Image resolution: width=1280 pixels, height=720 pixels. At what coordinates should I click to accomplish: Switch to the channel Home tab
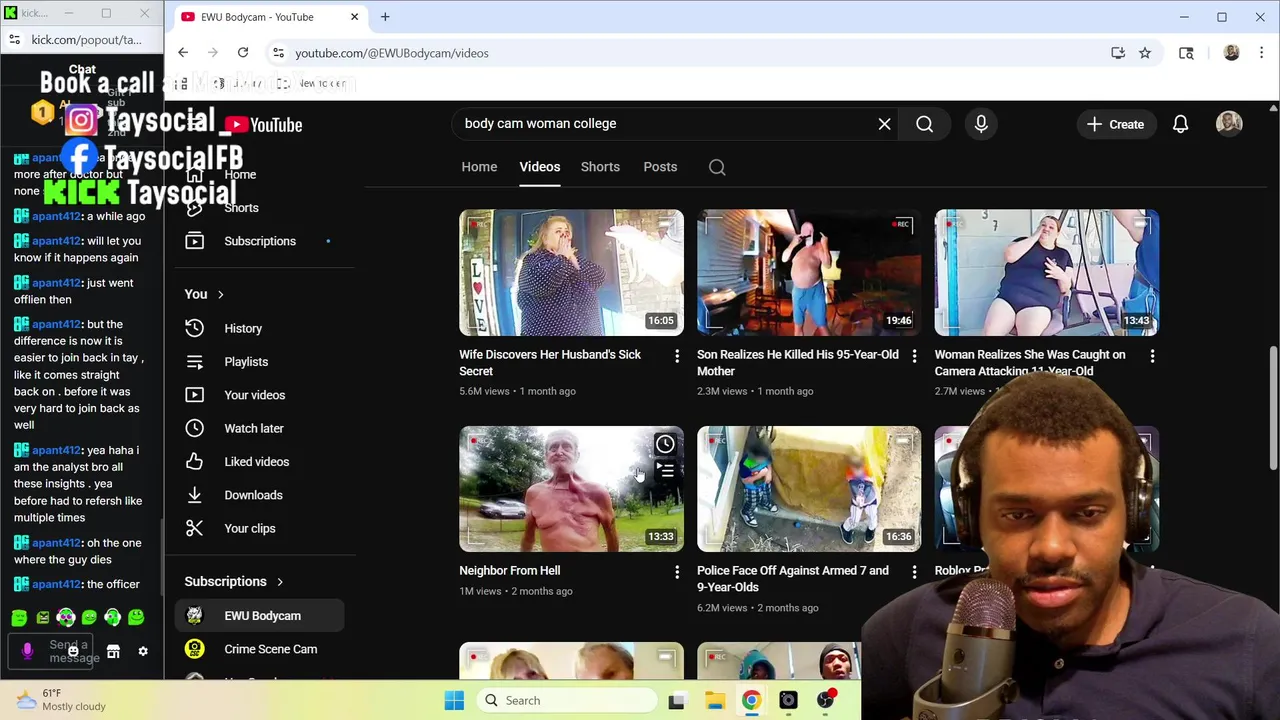click(x=479, y=167)
